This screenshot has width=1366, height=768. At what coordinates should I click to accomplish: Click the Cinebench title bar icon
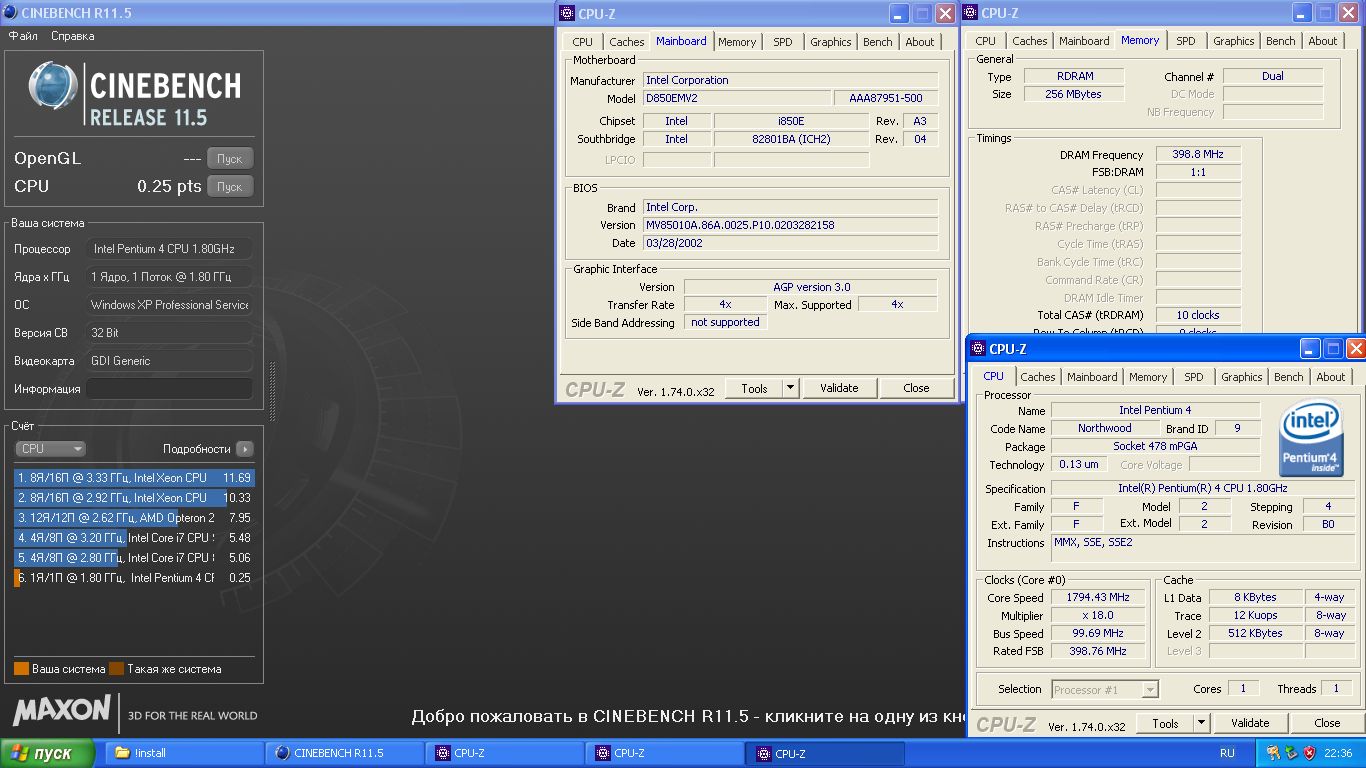[10, 13]
